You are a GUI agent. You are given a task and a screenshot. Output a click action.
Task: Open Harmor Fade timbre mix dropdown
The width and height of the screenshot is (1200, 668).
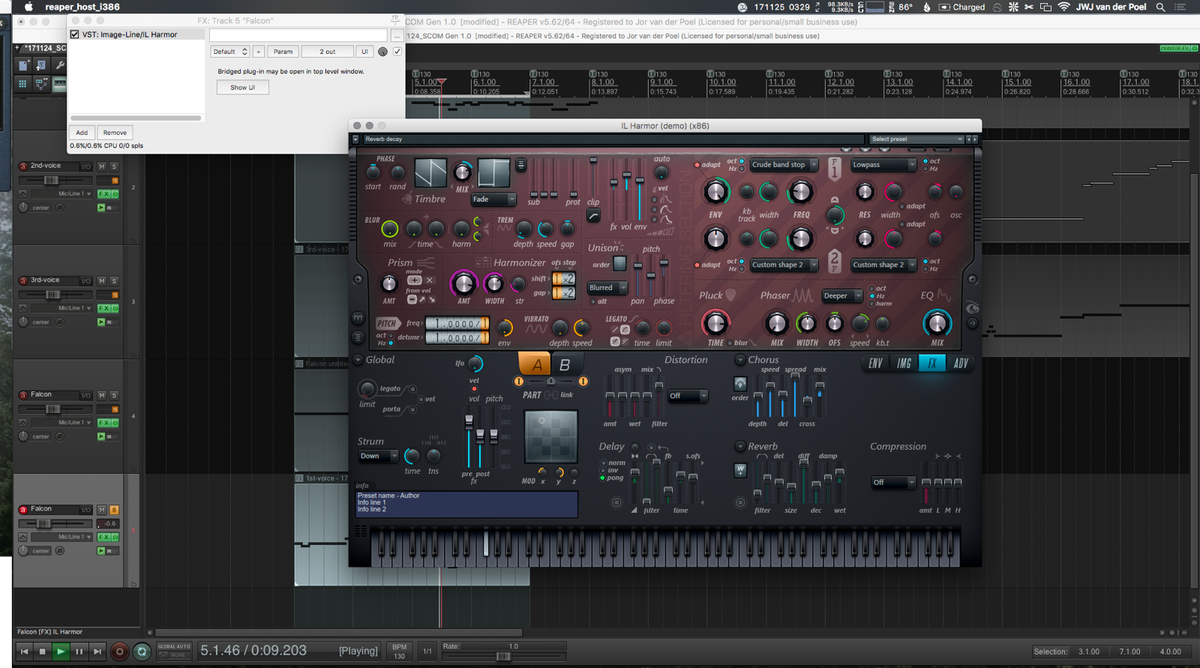(x=494, y=199)
